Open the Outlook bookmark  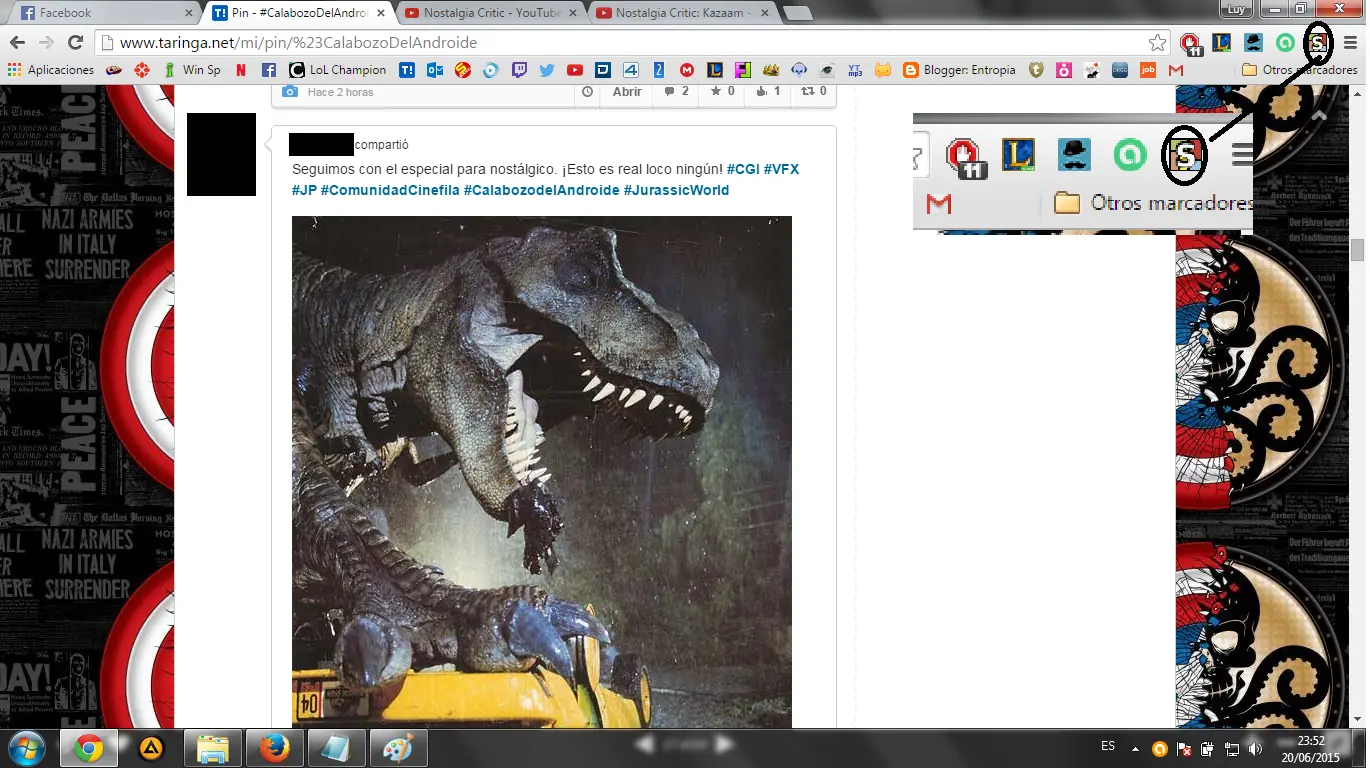point(435,70)
